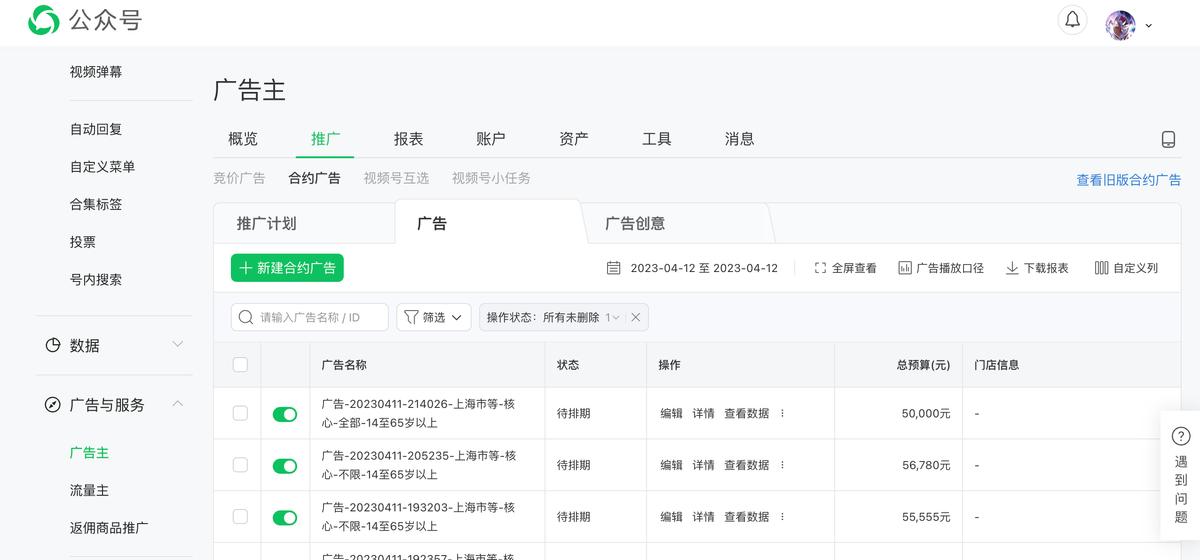
Task: Toggle off the 广告-20230411-205235 switch
Action: point(285,466)
